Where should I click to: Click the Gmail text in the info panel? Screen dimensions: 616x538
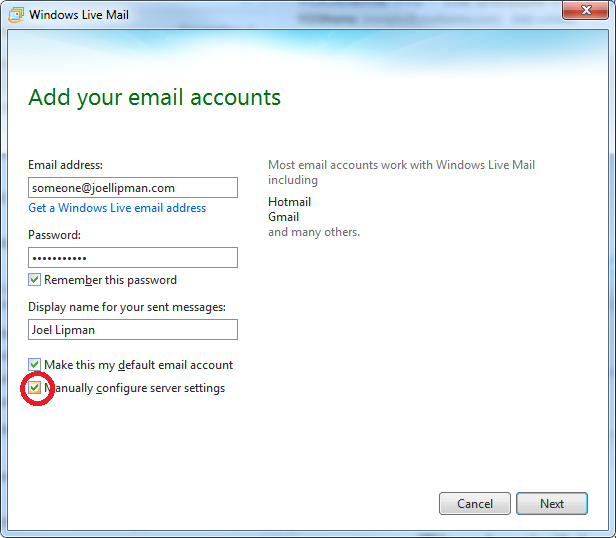click(283, 217)
